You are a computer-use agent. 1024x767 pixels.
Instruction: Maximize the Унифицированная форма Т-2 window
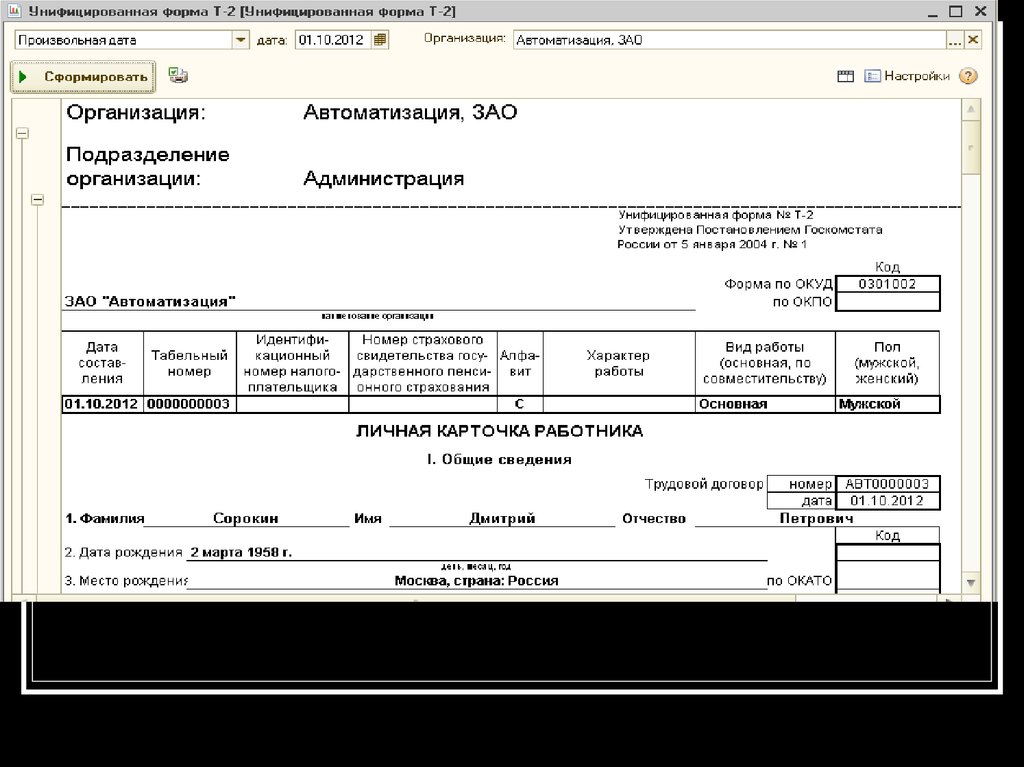click(955, 11)
